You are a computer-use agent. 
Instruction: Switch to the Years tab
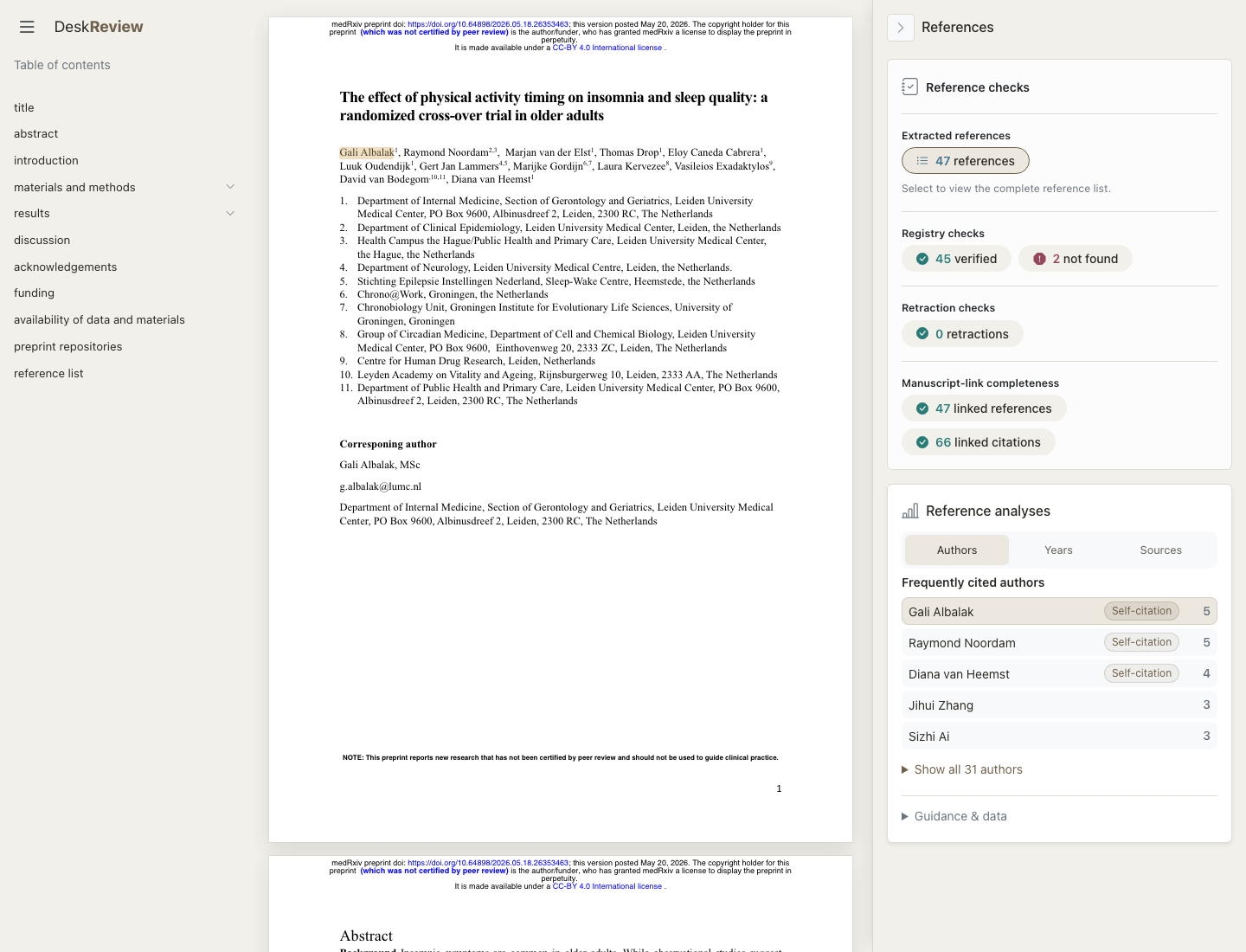(x=1058, y=550)
